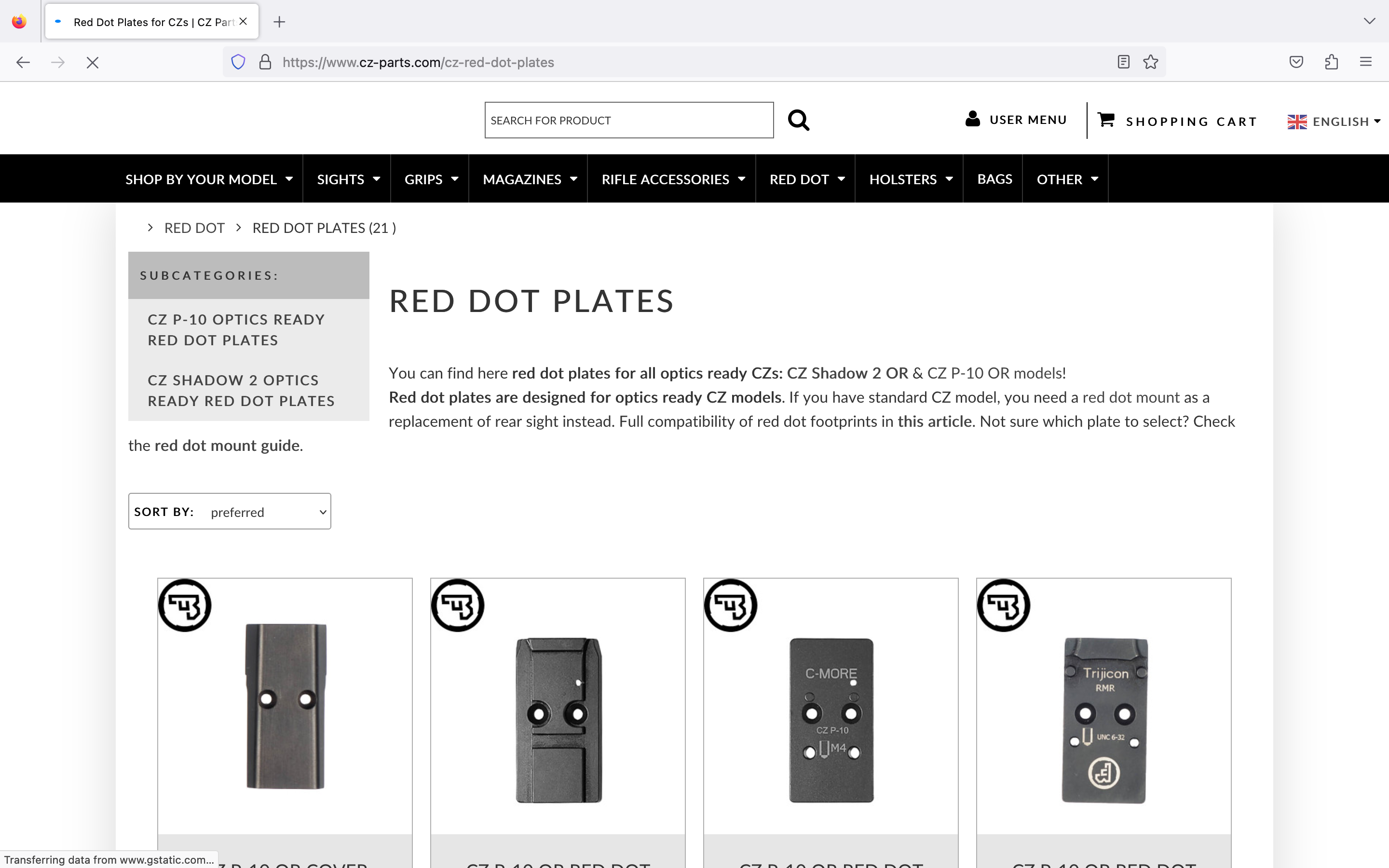Bookmark page with the star icon
This screenshot has width=1389, height=868.
point(1150,62)
